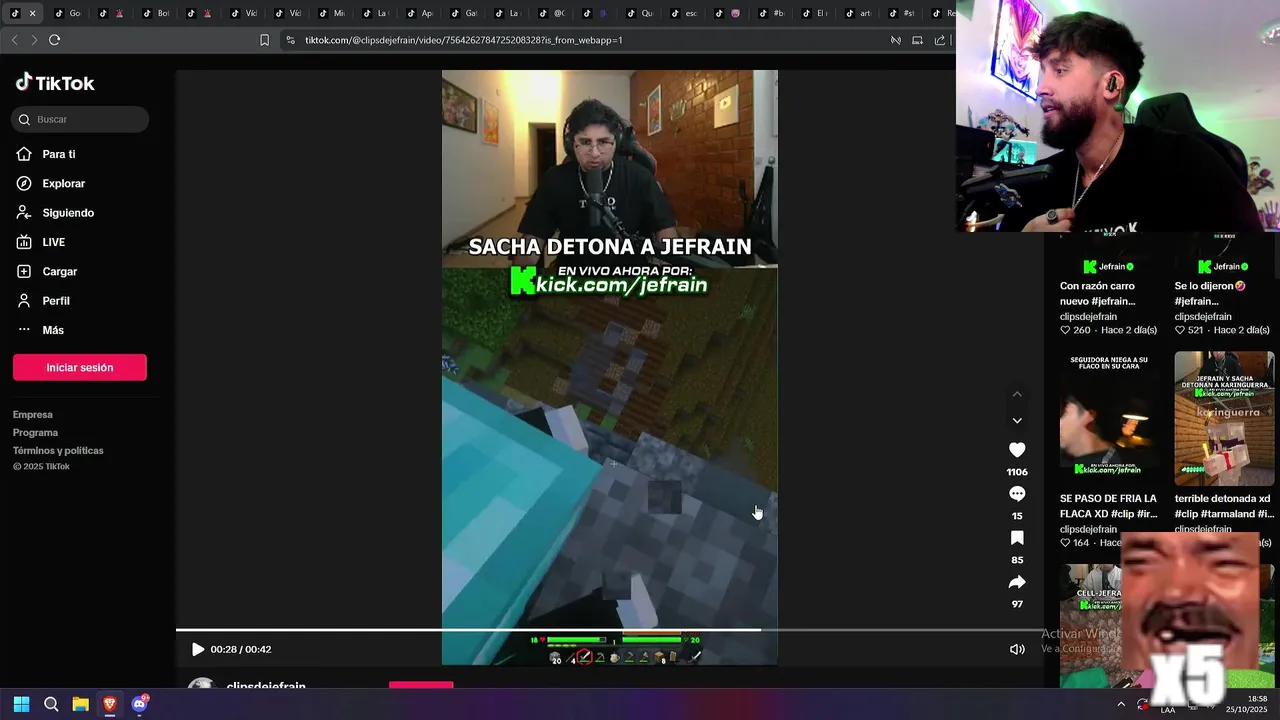Open Windows Start menu
Screen dimensions: 1280x720
click(21, 704)
